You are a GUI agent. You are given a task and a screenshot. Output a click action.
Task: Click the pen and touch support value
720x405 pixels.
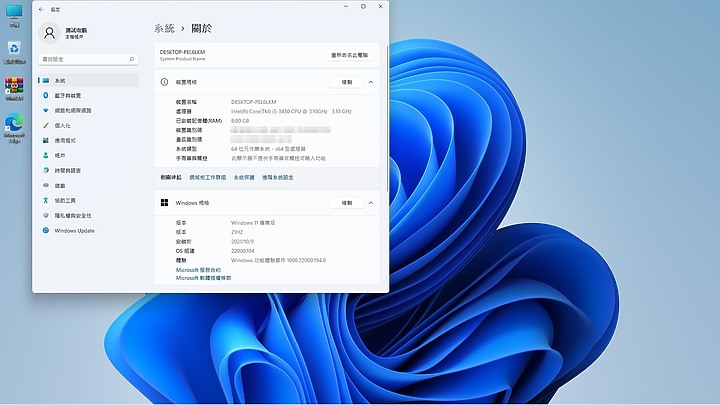278,158
